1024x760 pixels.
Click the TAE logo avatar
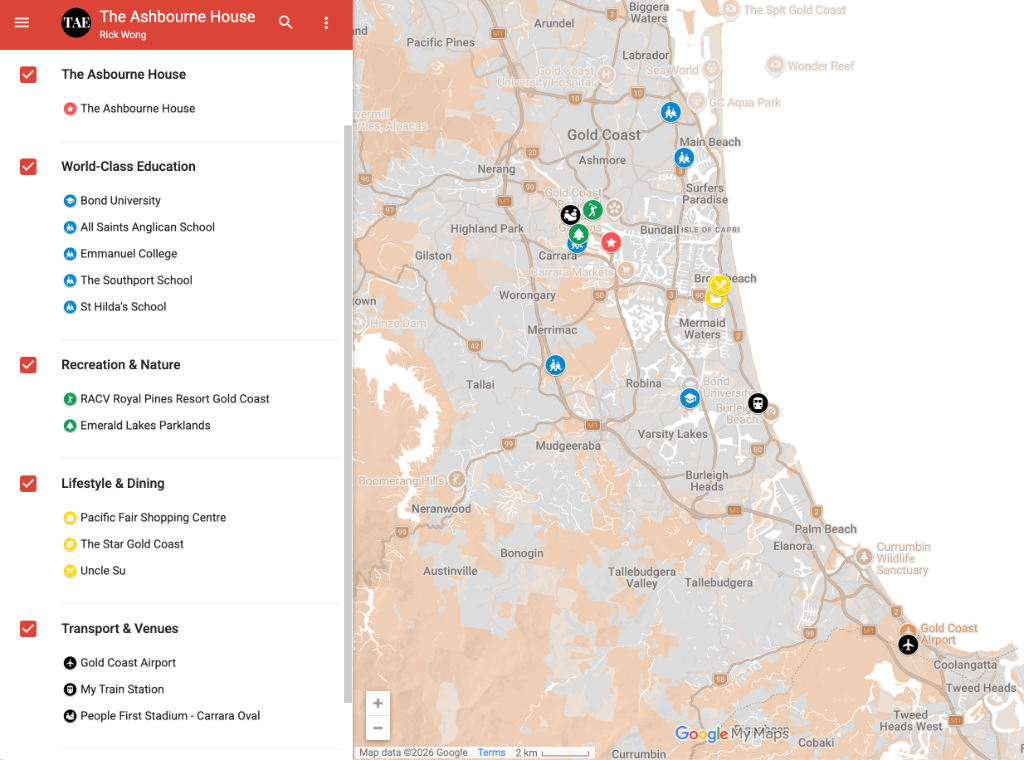coord(76,23)
